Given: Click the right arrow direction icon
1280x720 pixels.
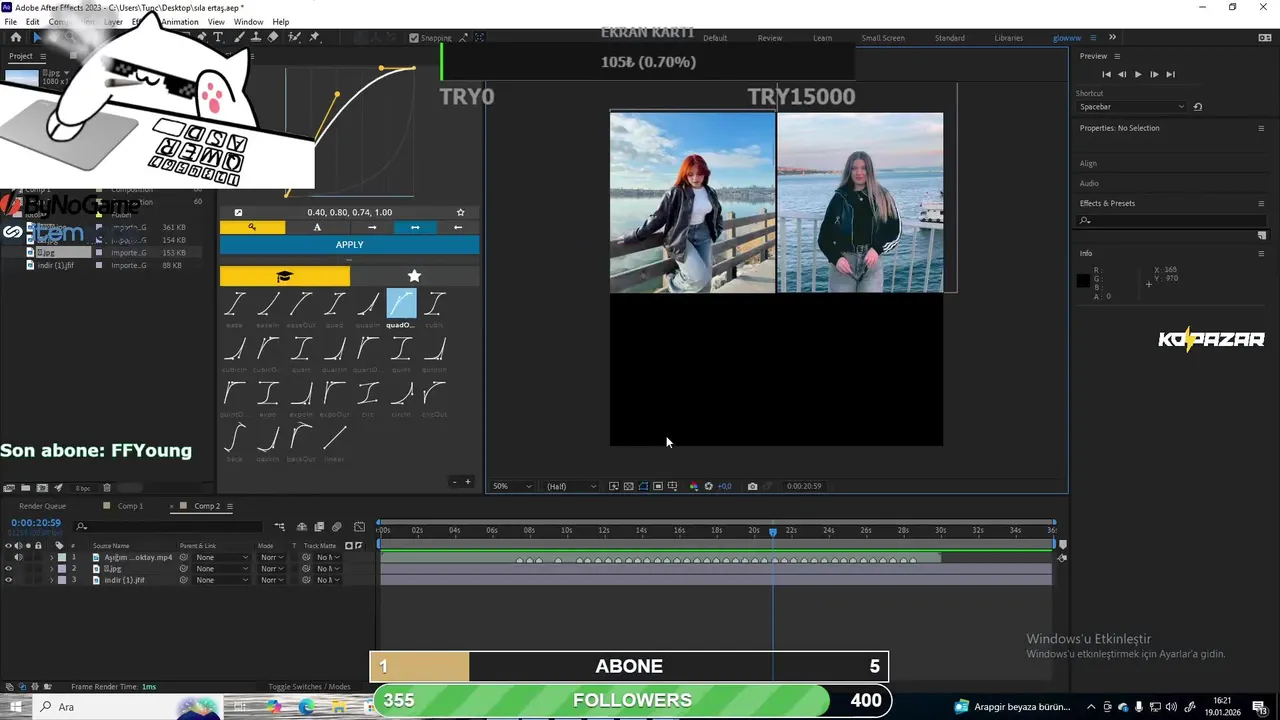Looking at the screenshot, I should click(x=372, y=227).
